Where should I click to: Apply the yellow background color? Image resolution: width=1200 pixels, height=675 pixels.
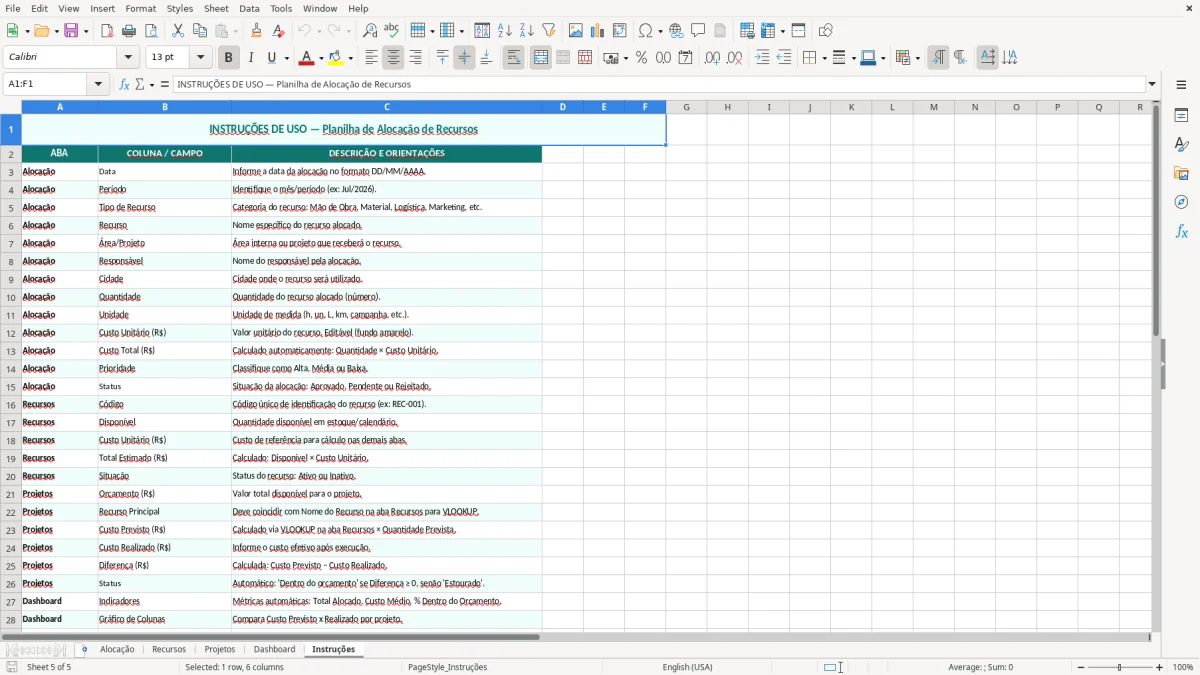coord(336,58)
